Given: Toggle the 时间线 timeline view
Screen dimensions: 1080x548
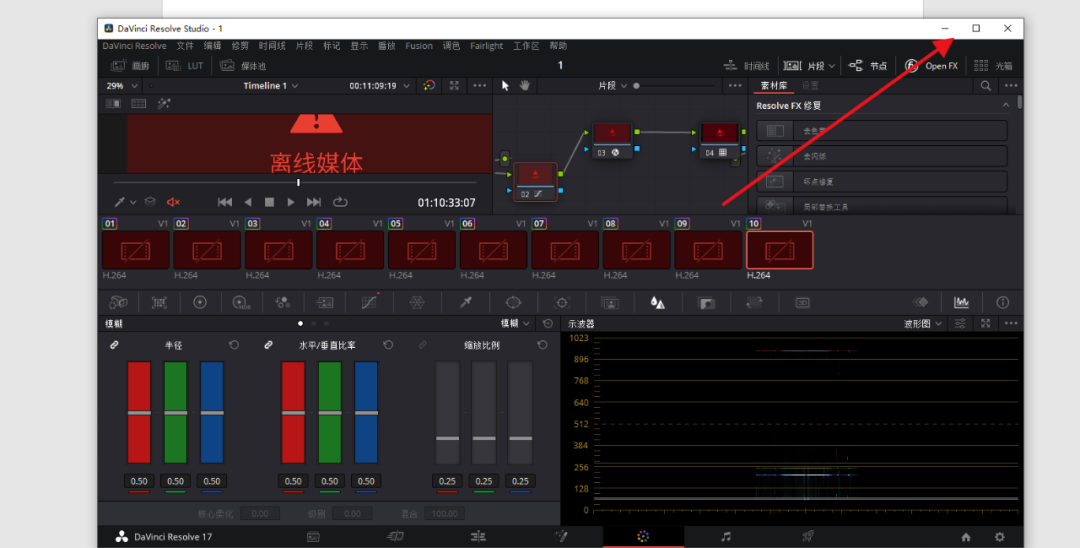Looking at the screenshot, I should pos(746,66).
